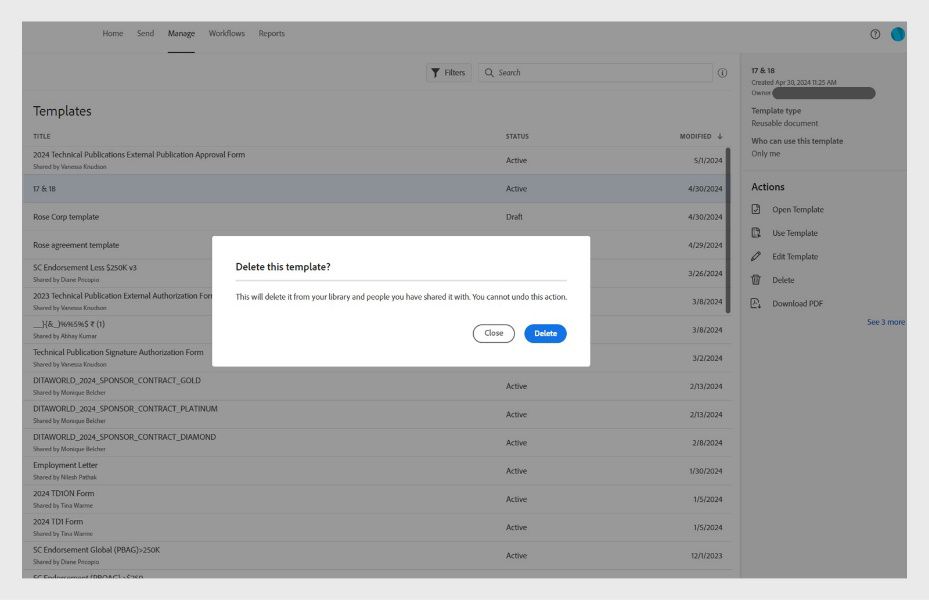Sort templates by the Title column header
Screen dimensions: 929x600
click(x=40, y=136)
